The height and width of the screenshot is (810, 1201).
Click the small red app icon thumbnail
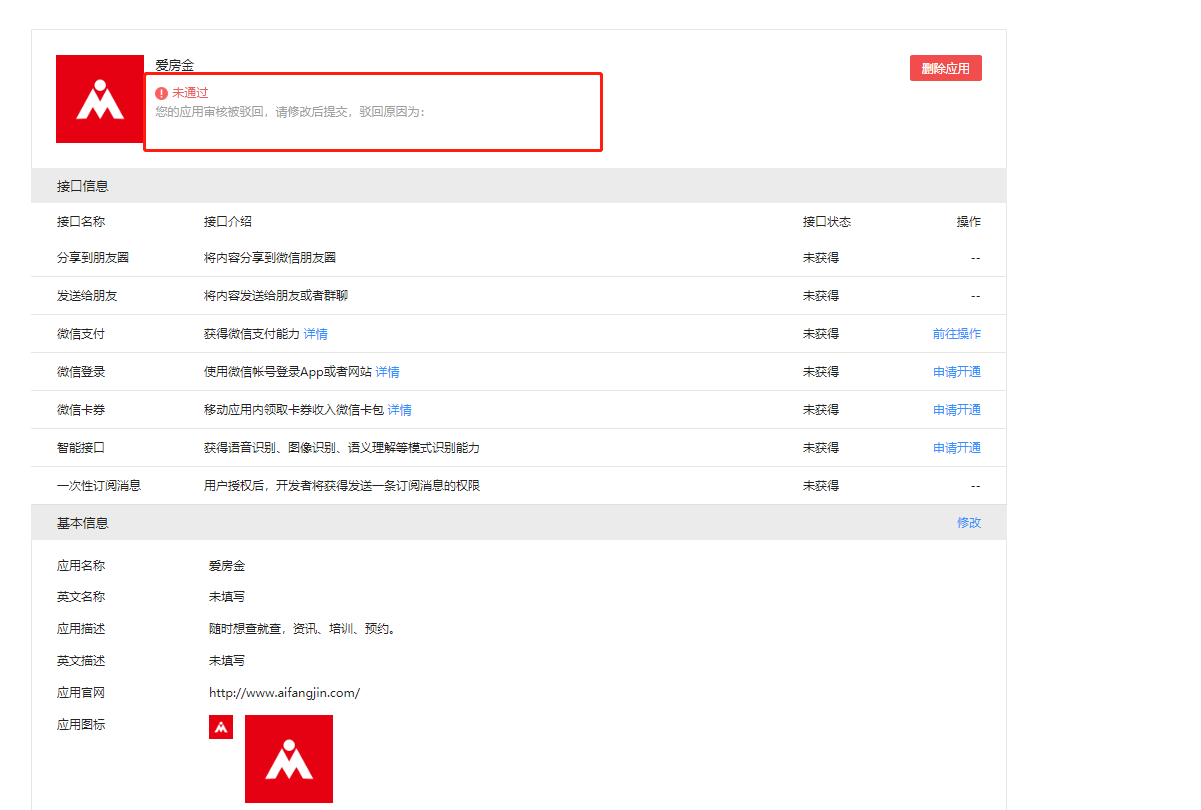(221, 727)
